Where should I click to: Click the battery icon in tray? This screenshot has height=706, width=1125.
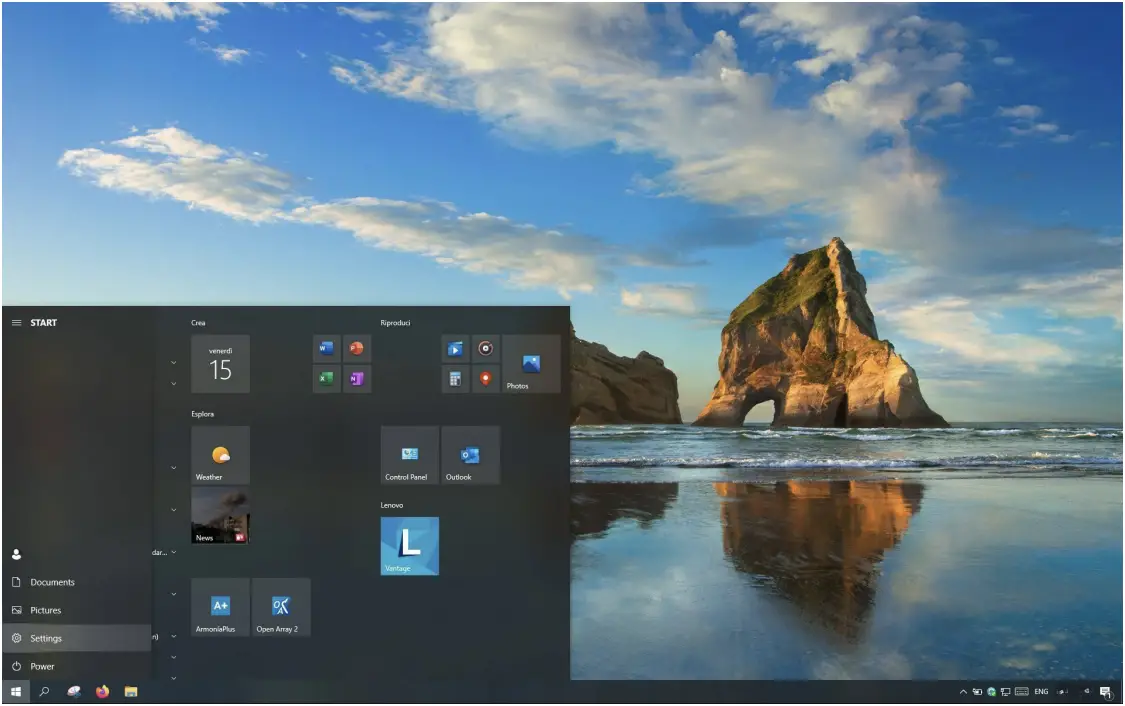977,692
